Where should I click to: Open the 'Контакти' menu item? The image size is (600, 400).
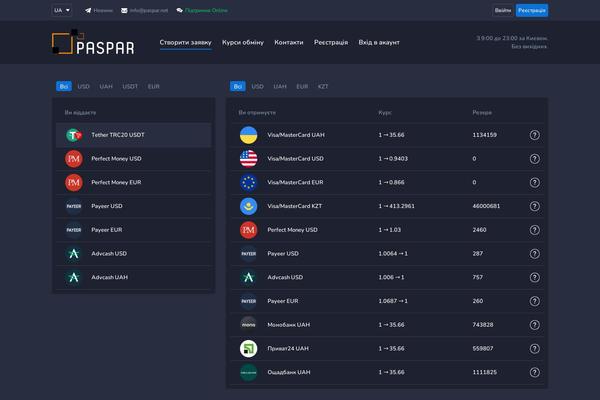tap(289, 42)
